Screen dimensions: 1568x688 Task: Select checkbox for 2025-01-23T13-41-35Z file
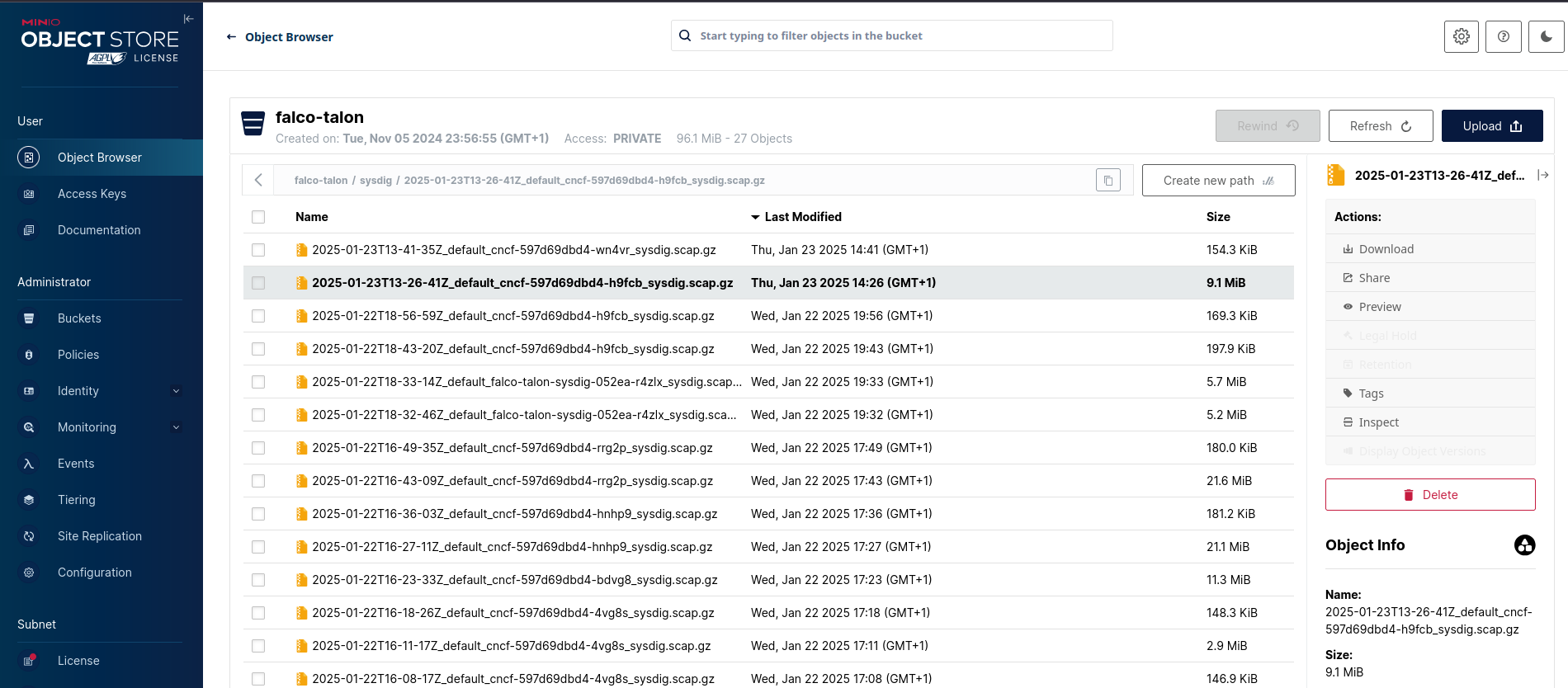(x=258, y=250)
